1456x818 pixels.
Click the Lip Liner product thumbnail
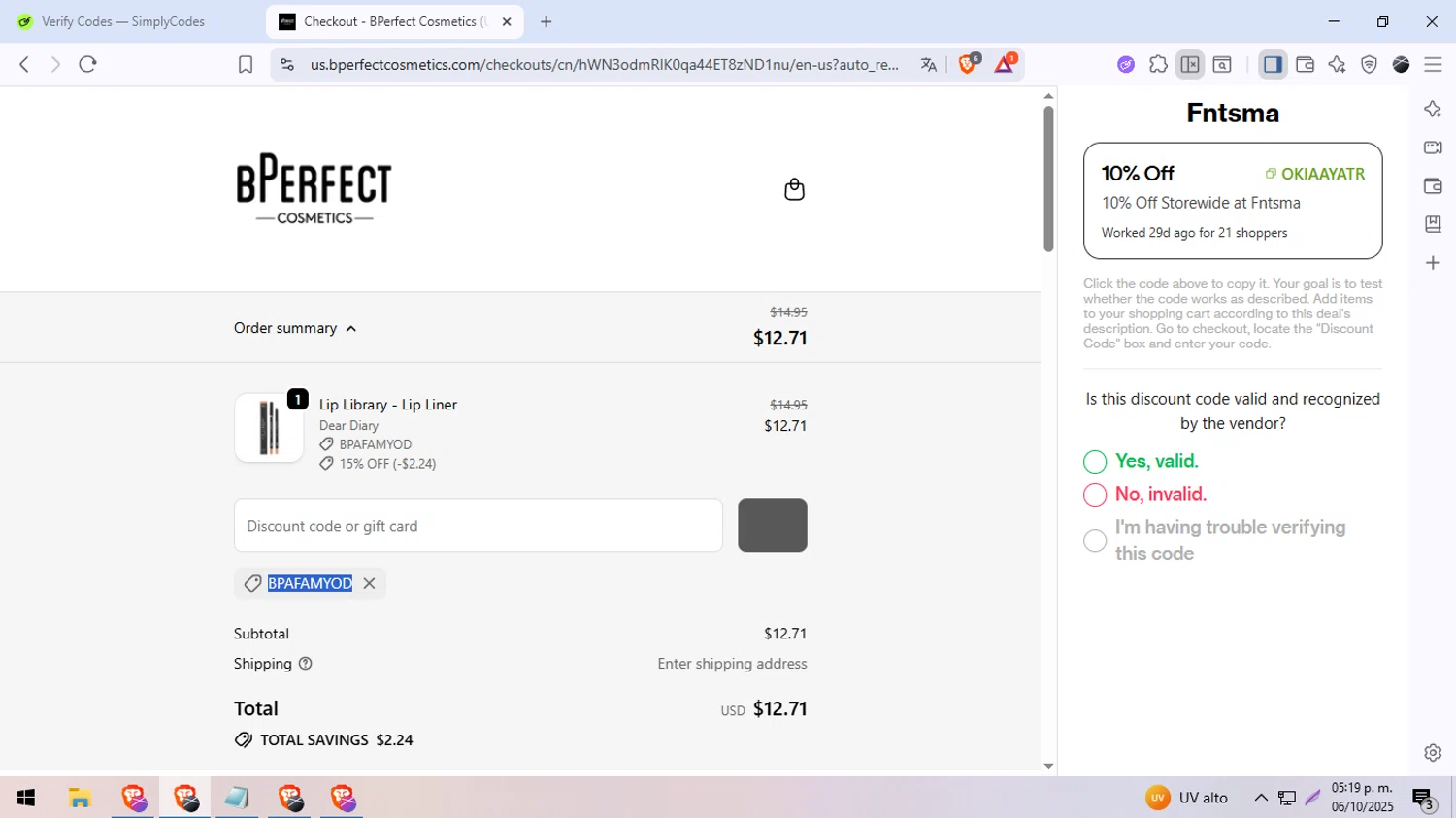[269, 428]
